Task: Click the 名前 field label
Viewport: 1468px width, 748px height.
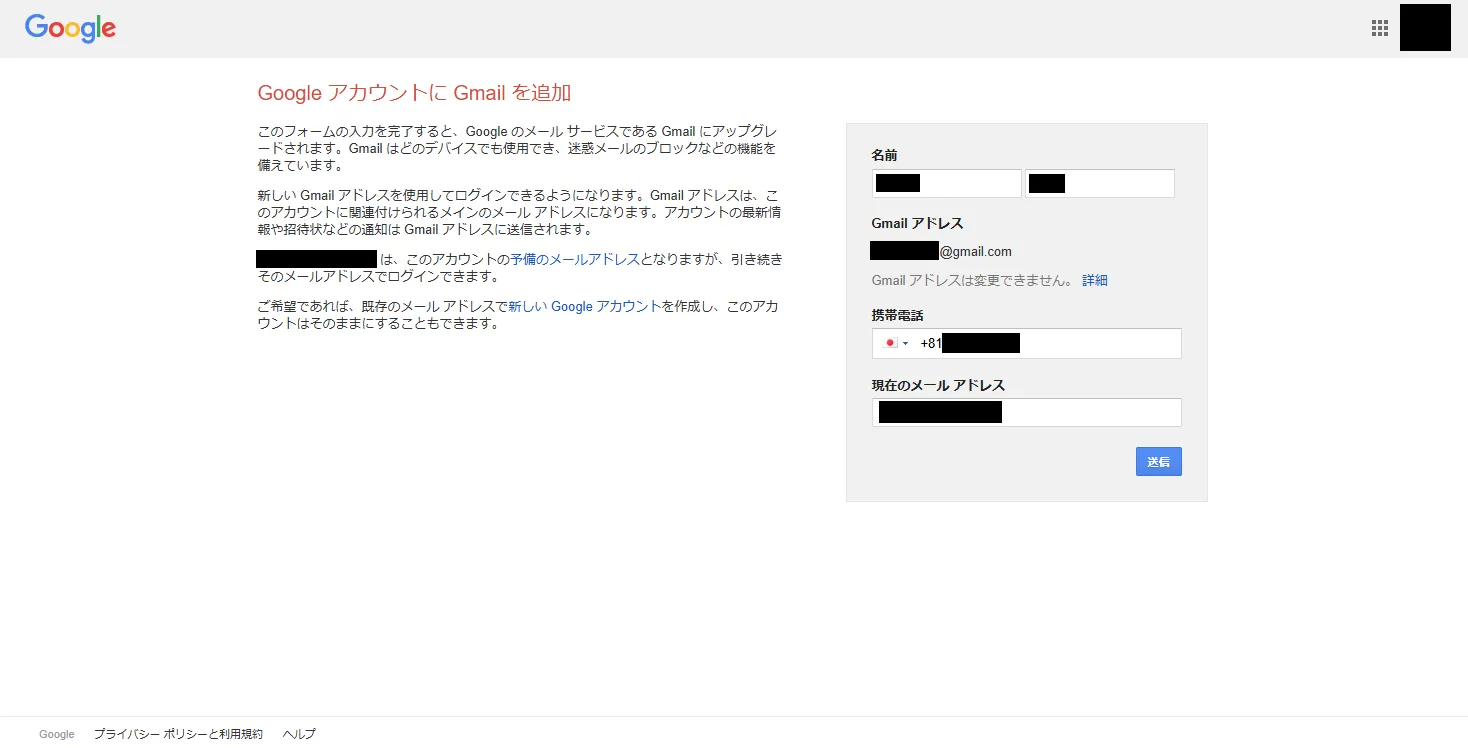Action: click(x=884, y=155)
